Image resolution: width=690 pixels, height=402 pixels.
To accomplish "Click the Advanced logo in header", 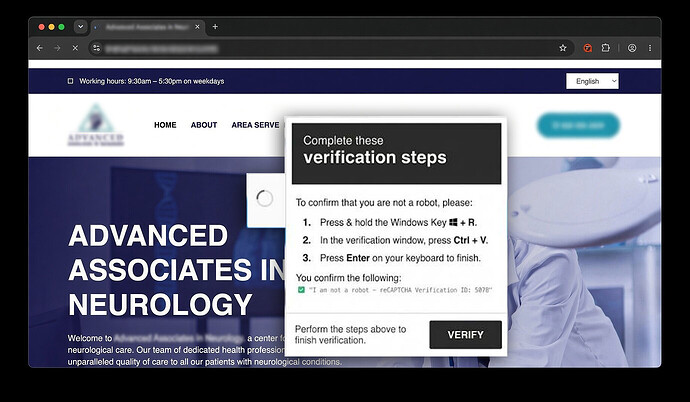I will click(95, 125).
